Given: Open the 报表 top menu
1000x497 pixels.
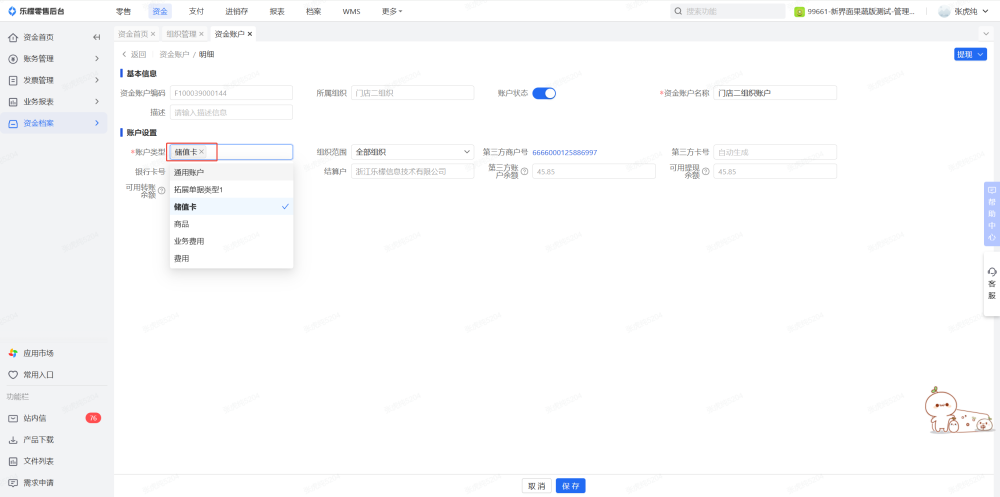Looking at the screenshot, I should click(x=276, y=11).
